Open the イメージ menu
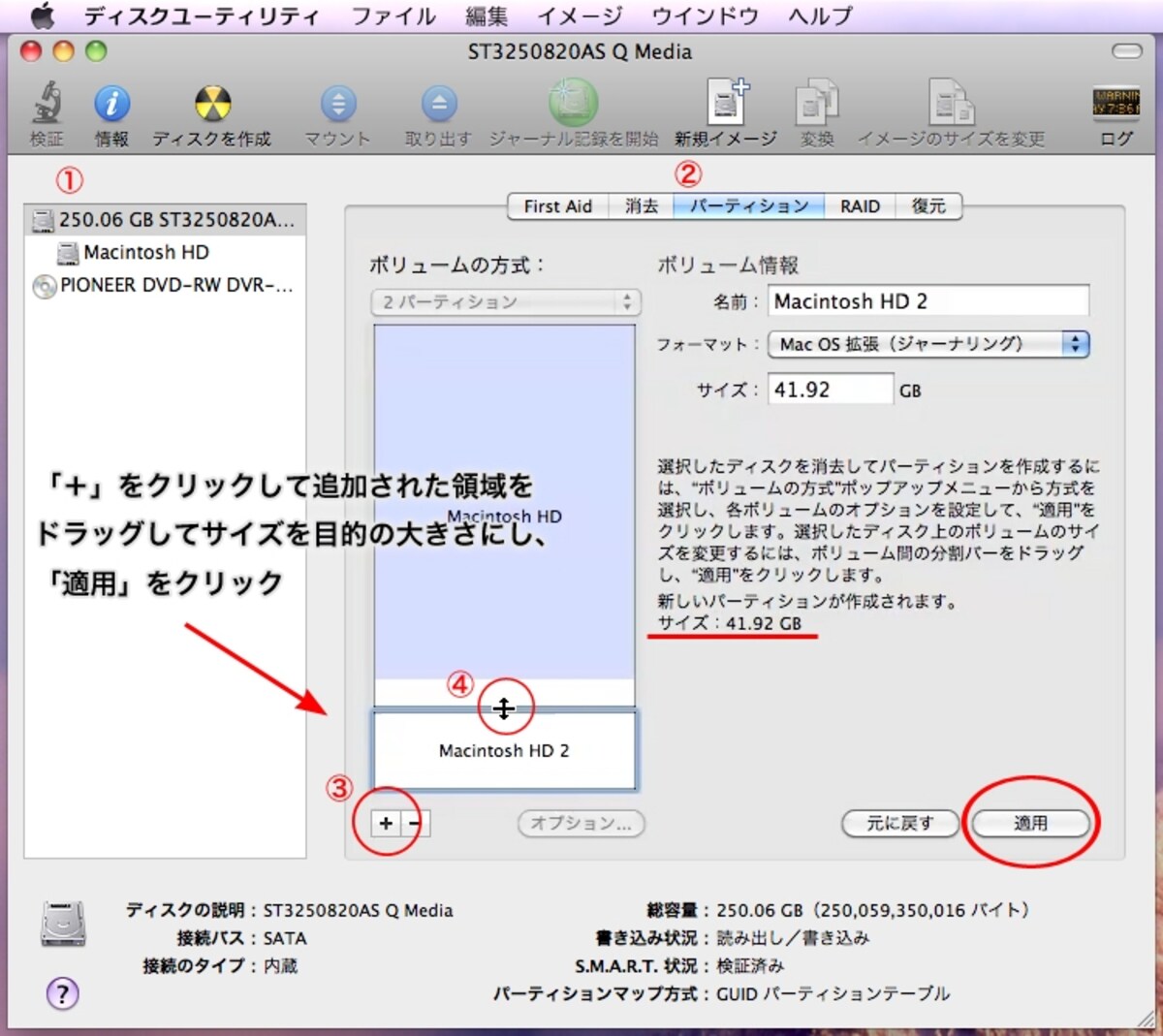 pyautogui.click(x=580, y=16)
